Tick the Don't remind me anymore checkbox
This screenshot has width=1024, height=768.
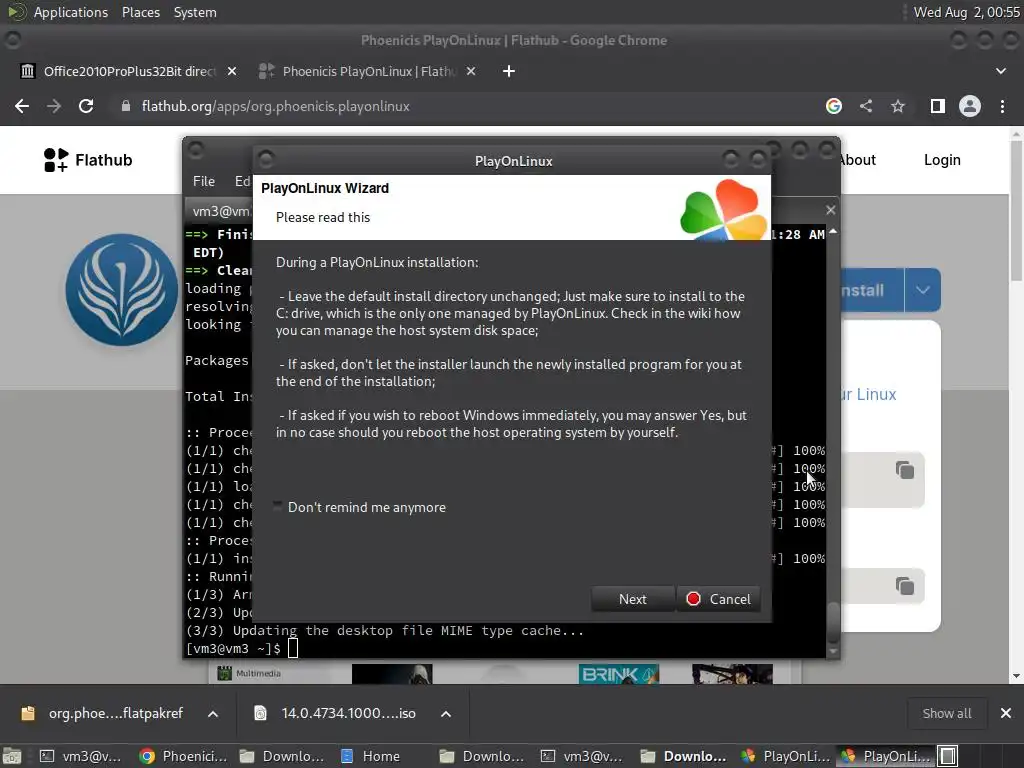tap(278, 507)
